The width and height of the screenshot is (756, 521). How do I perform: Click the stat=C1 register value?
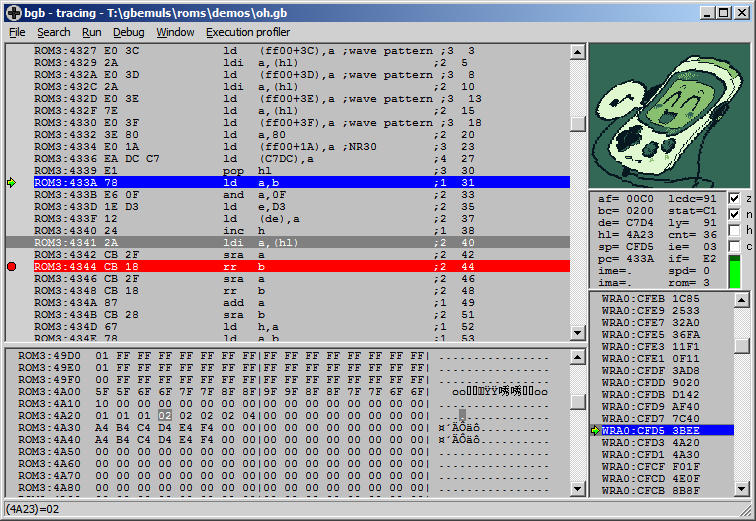[692, 211]
